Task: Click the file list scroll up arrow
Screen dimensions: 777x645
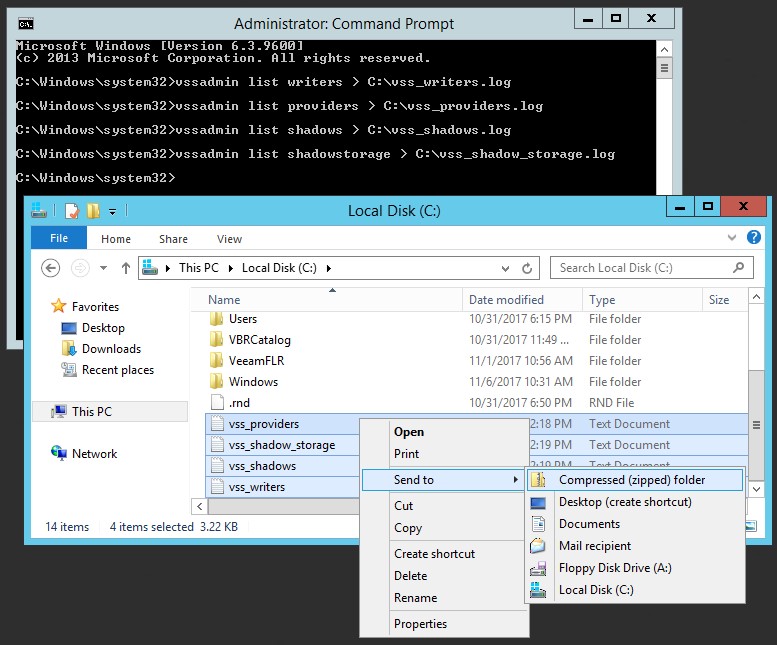Action: point(756,297)
